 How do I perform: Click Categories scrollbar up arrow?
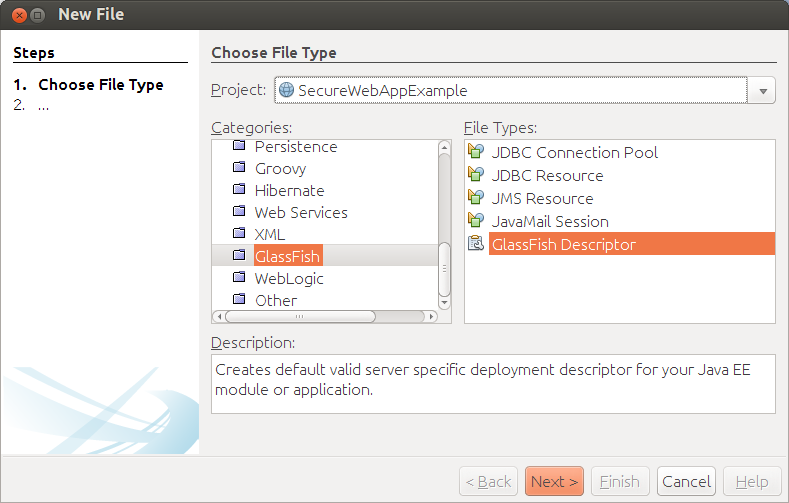pyautogui.click(x=444, y=147)
